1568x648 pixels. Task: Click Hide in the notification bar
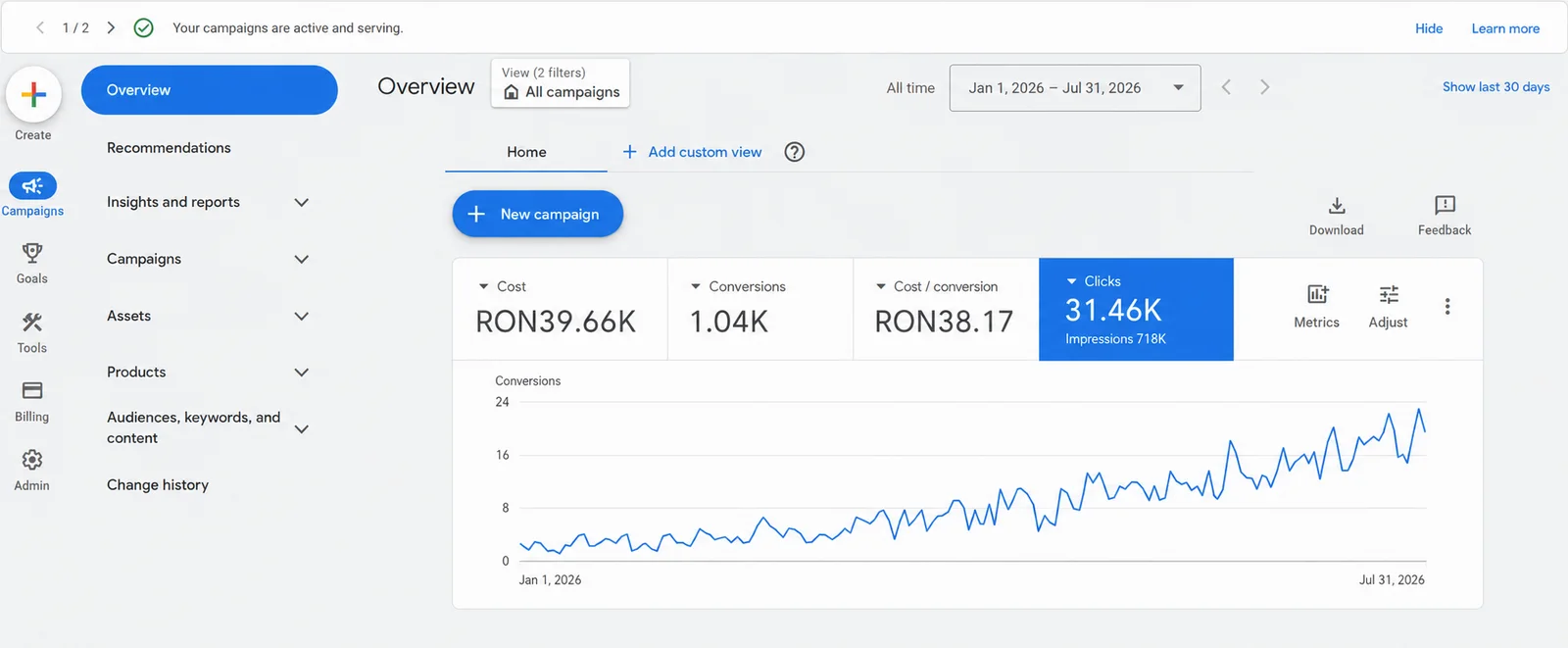pos(1429,28)
